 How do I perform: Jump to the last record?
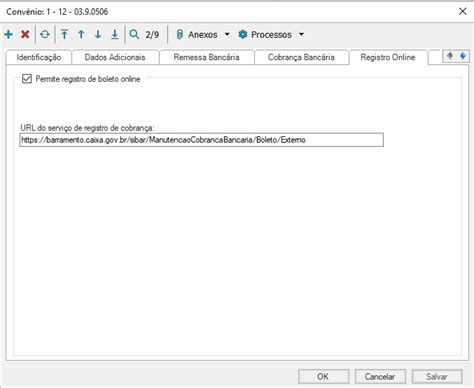(x=115, y=34)
